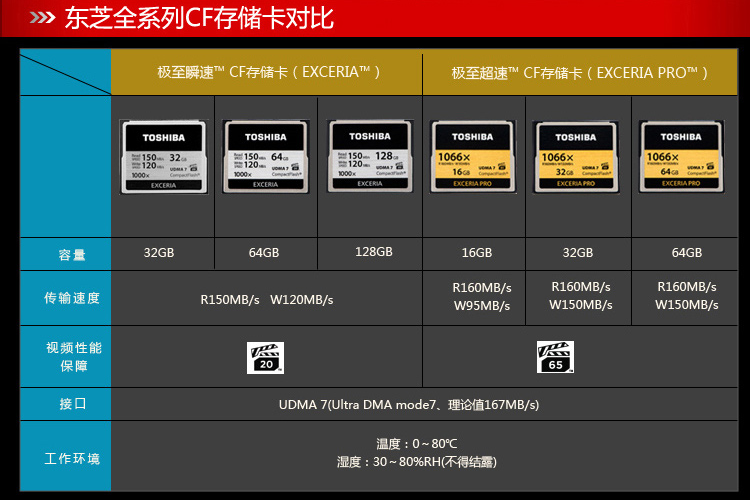Click the 传输速度 row label

tap(72, 298)
